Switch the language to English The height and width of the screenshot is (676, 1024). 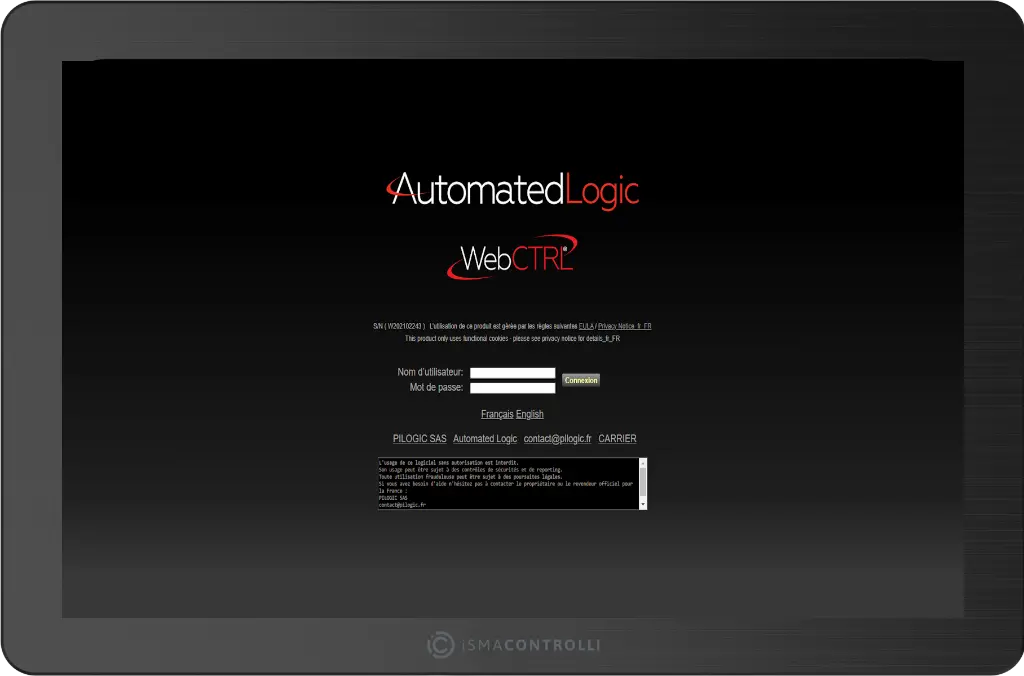click(530, 413)
